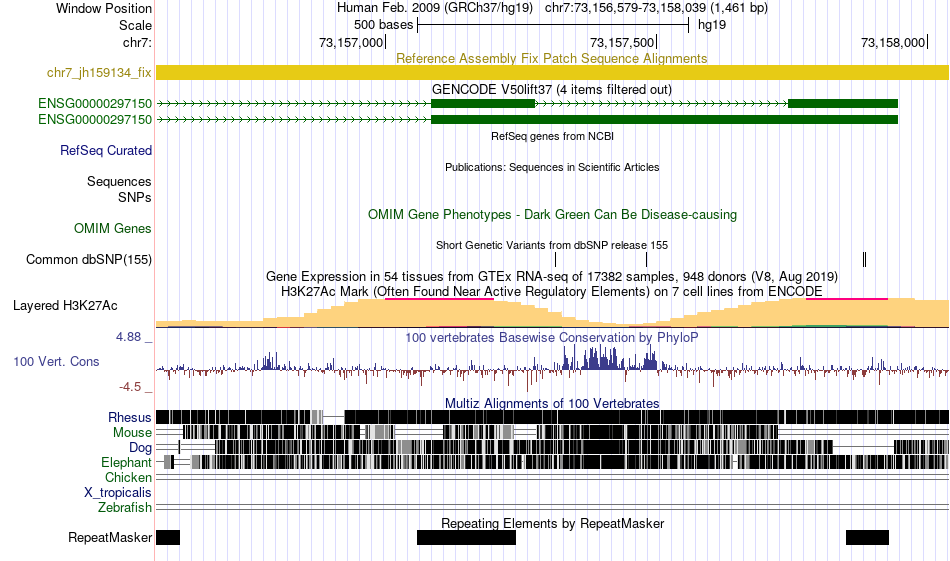Click the chr7: ruler row label
This screenshot has height=561, width=950.
click(x=137, y=42)
